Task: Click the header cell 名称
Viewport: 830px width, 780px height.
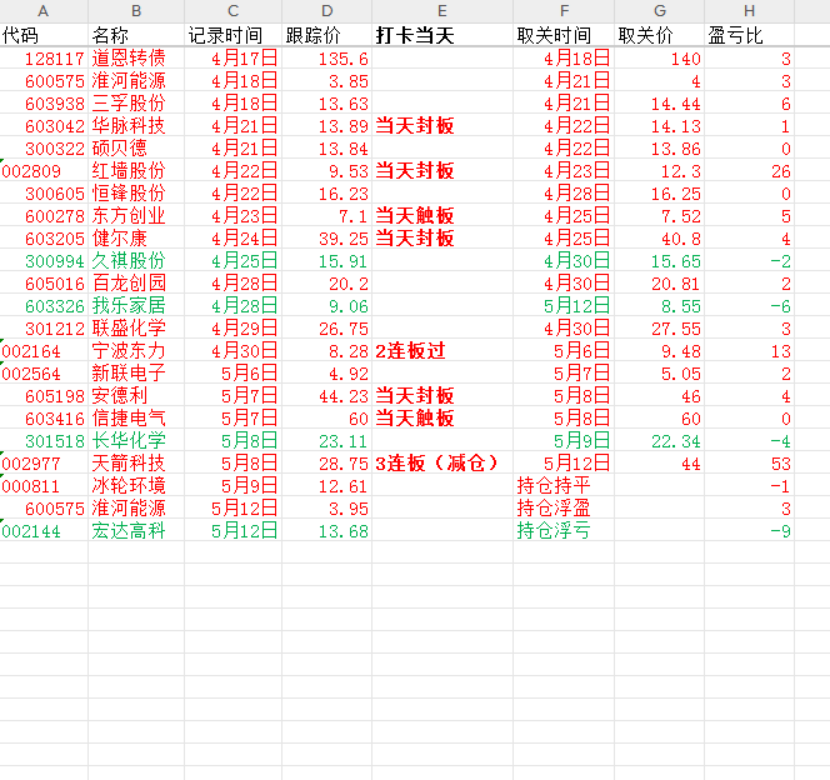Action: coord(136,35)
